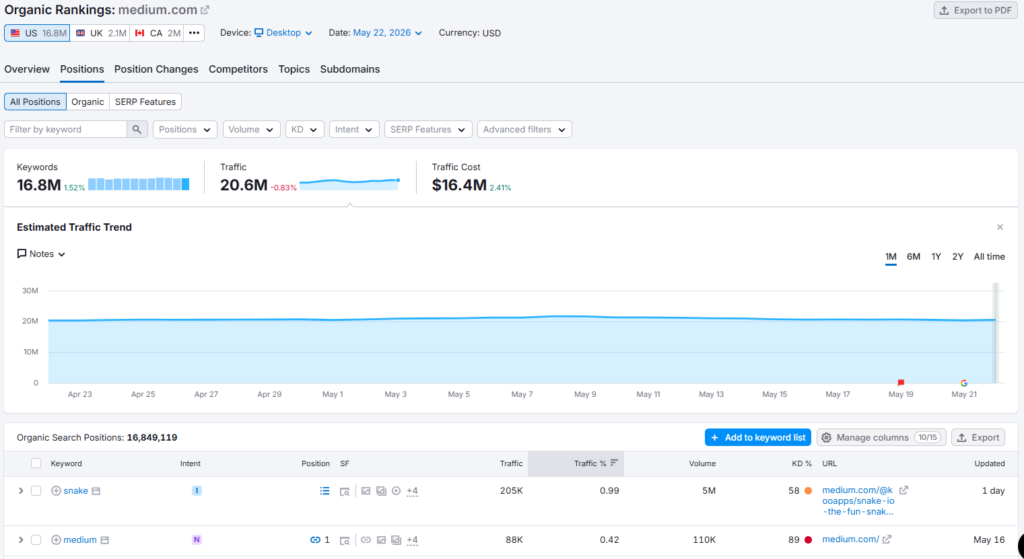This screenshot has height=559, width=1024.
Task: Click the more countries ellipsis button
Action: [194, 33]
